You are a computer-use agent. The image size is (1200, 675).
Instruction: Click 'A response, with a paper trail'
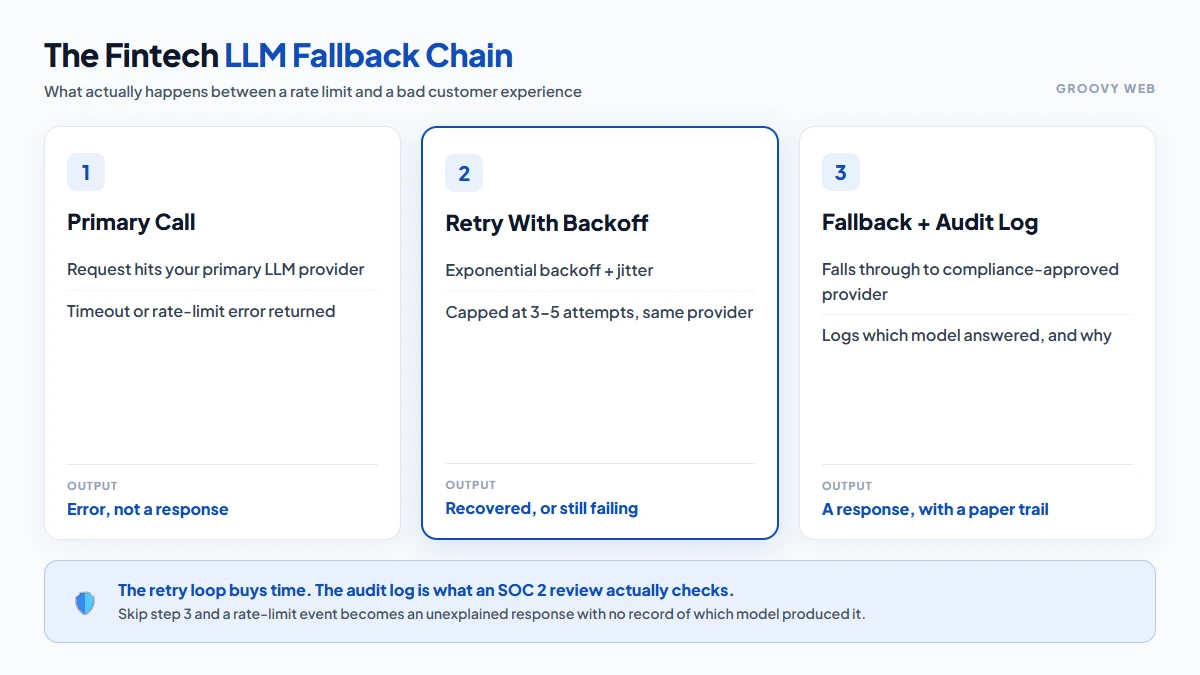(935, 509)
